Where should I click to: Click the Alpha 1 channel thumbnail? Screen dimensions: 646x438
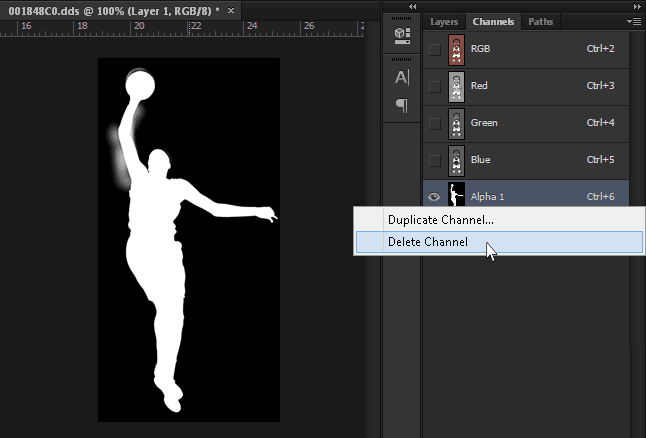[457, 195]
